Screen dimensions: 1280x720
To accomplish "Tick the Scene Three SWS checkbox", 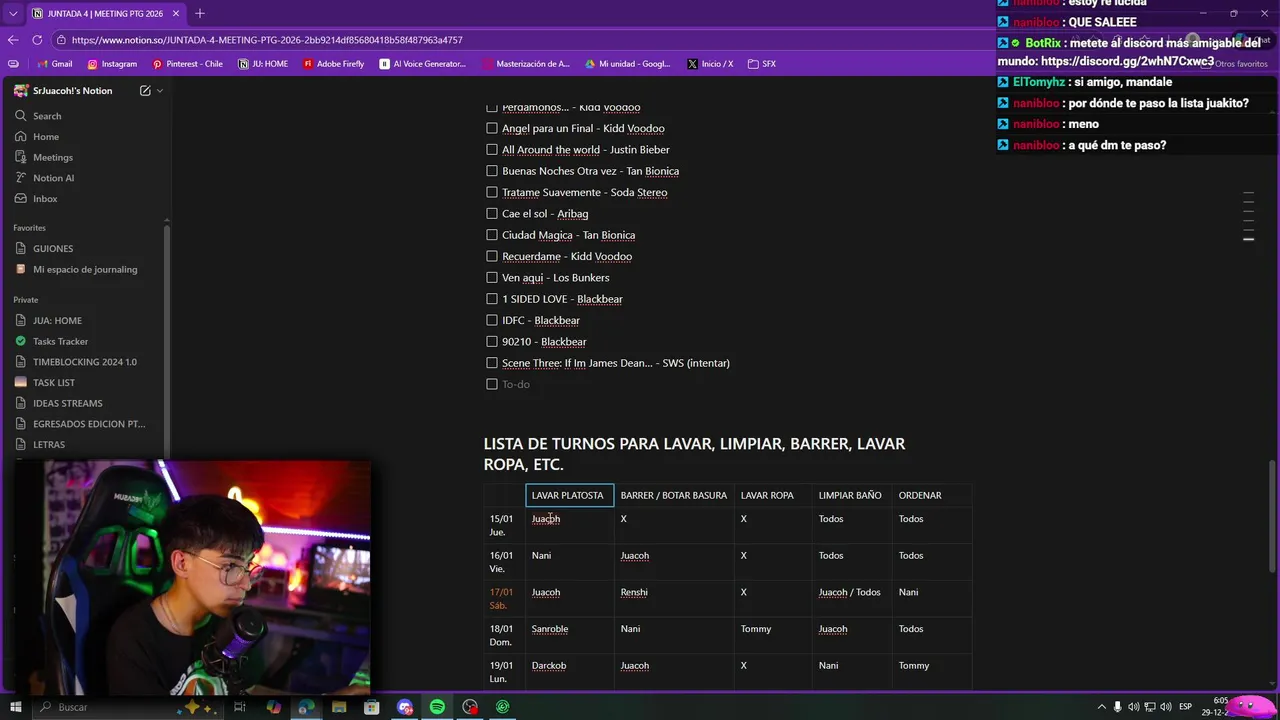I will point(492,363).
